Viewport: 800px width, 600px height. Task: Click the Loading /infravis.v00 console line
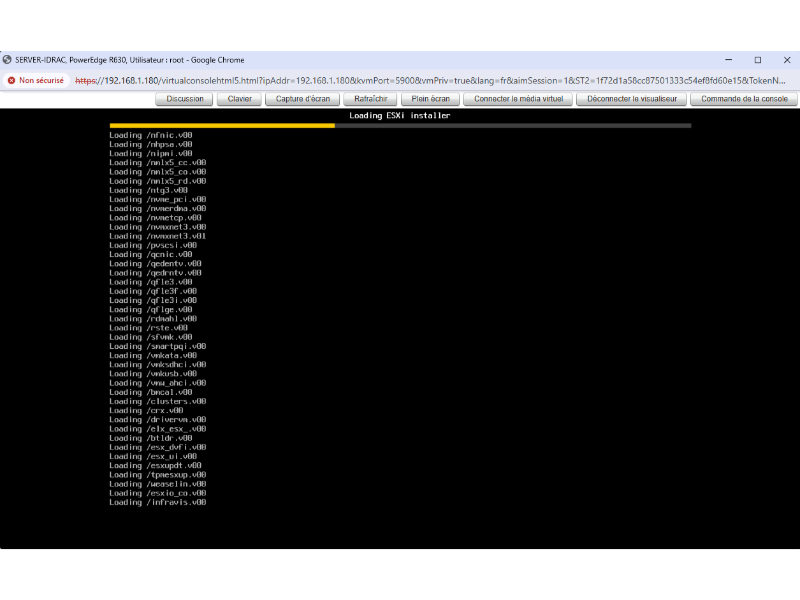tap(157, 502)
